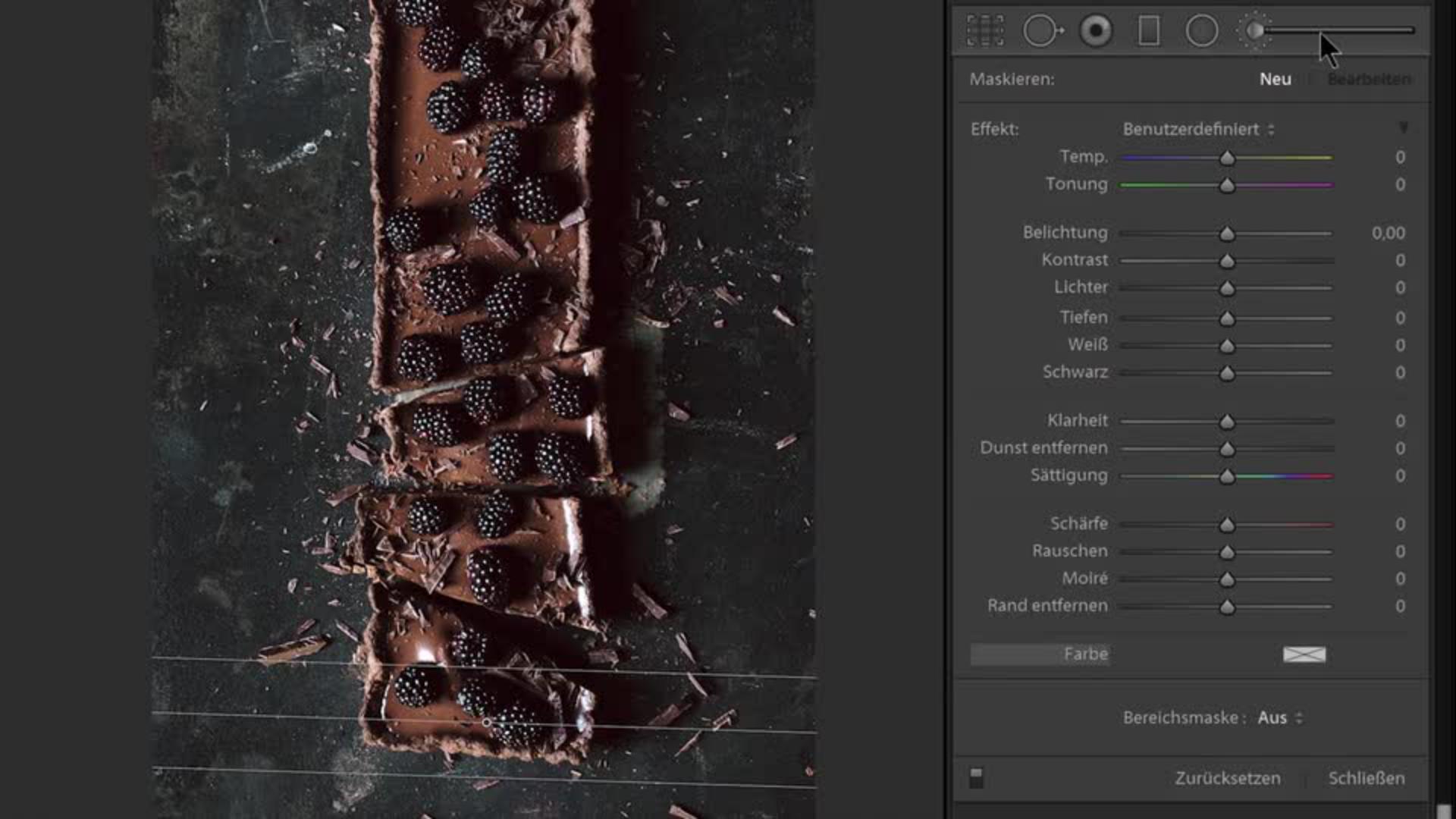Select the Crop Overlay tool icon
The image size is (1456, 819).
pyautogui.click(x=985, y=31)
